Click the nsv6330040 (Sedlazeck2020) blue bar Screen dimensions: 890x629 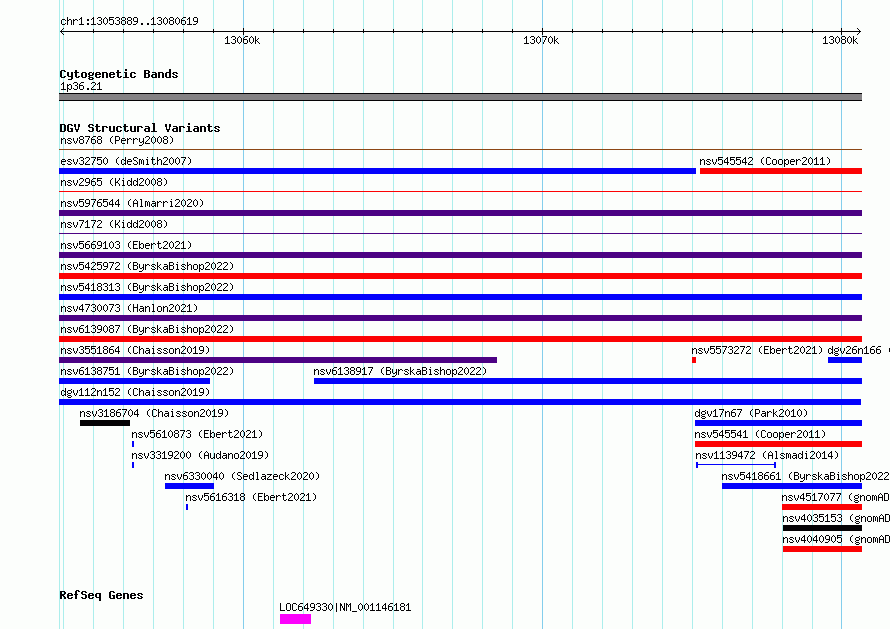click(x=190, y=486)
